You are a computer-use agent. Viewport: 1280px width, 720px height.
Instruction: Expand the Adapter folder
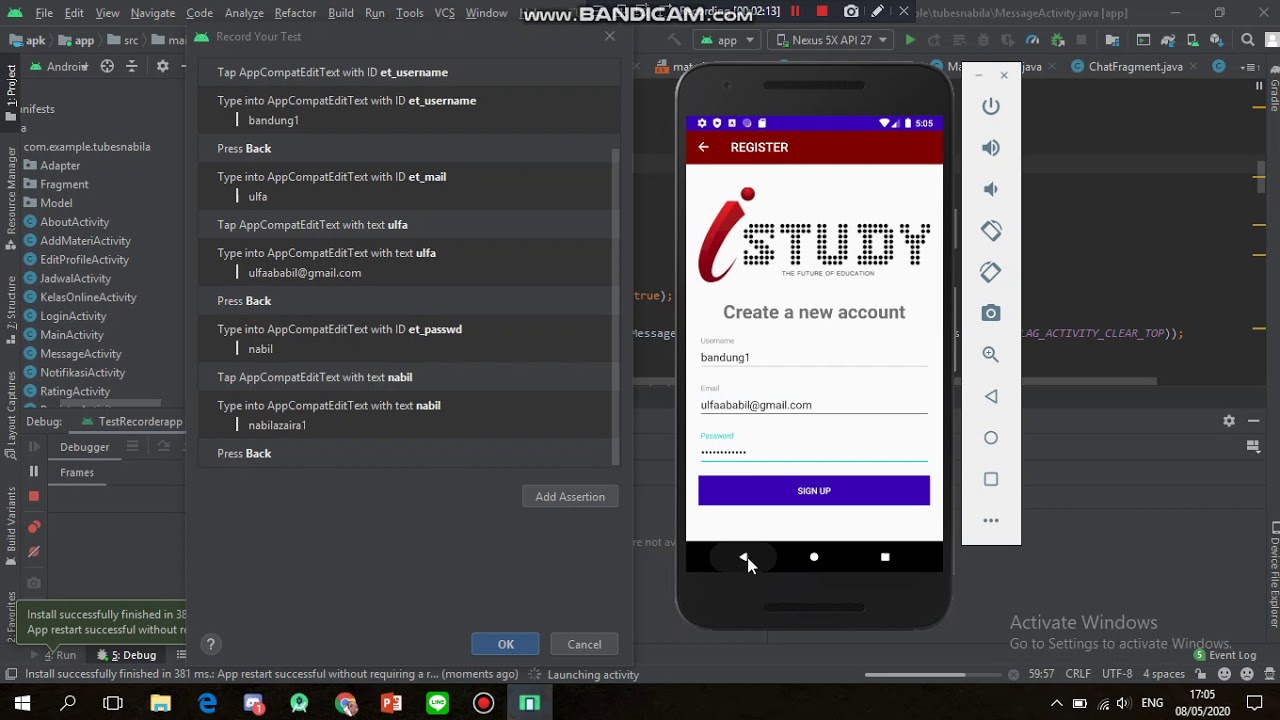pos(60,165)
